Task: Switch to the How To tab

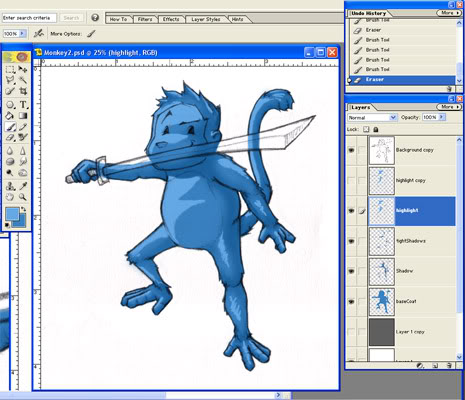Action: point(119,19)
